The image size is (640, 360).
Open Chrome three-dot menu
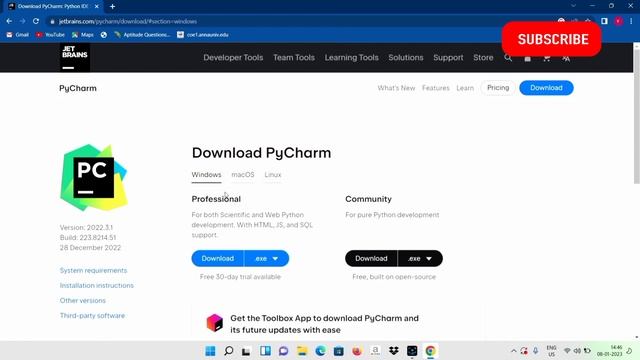coord(631,21)
